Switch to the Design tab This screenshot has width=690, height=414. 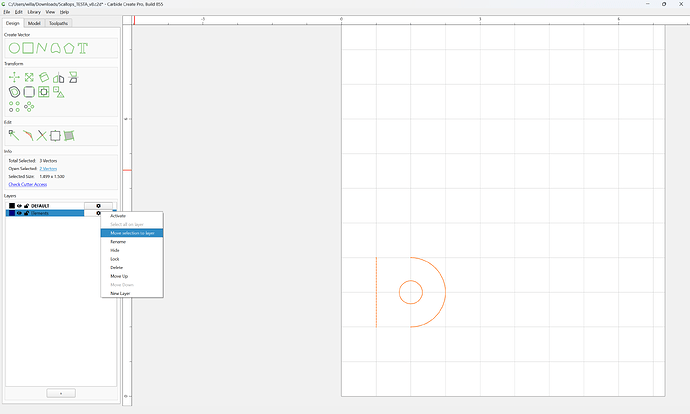(x=13, y=23)
